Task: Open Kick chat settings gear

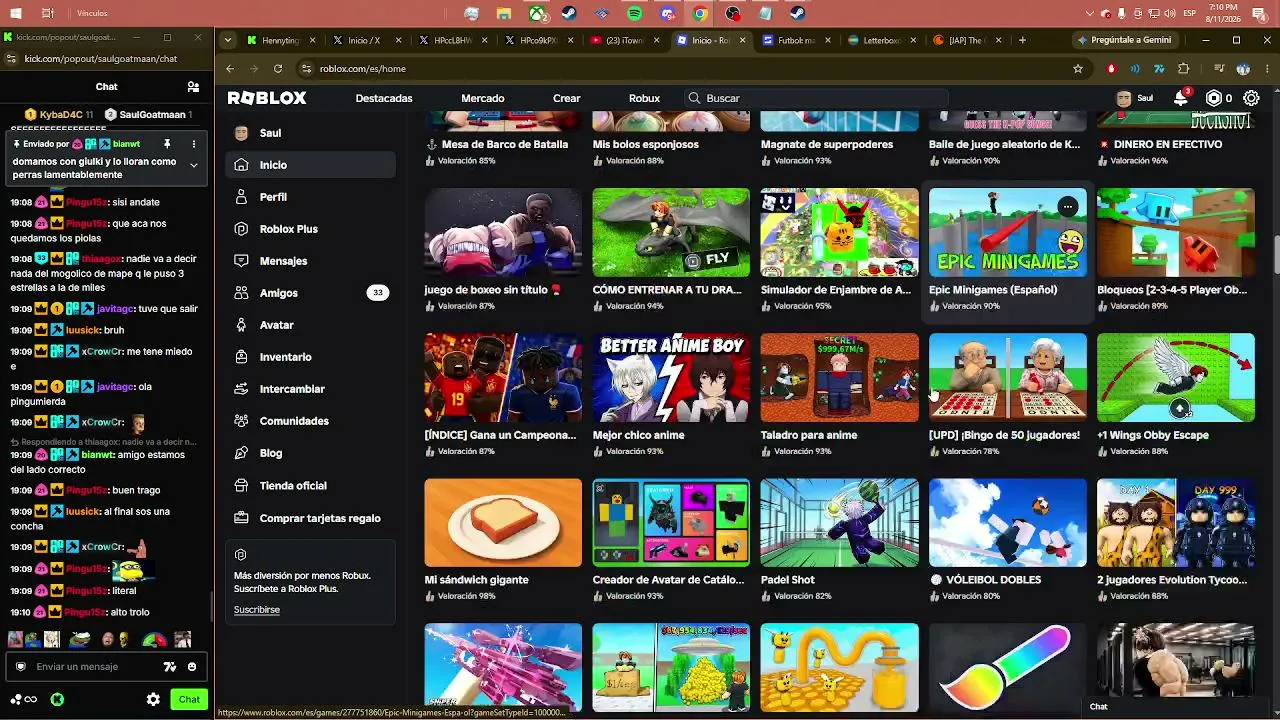Action: coord(153,700)
